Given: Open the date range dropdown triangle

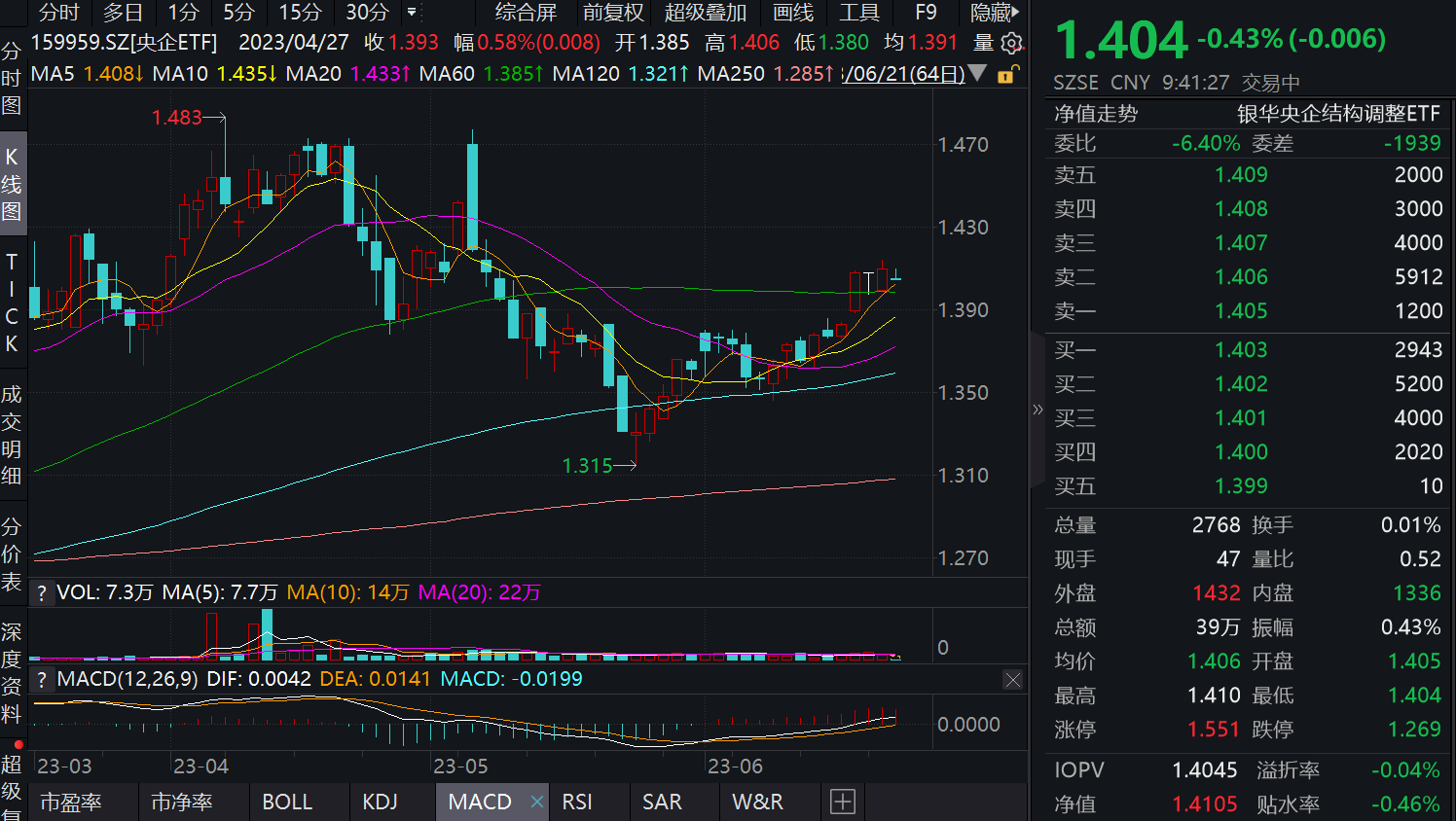Looking at the screenshot, I should pyautogui.click(x=978, y=74).
